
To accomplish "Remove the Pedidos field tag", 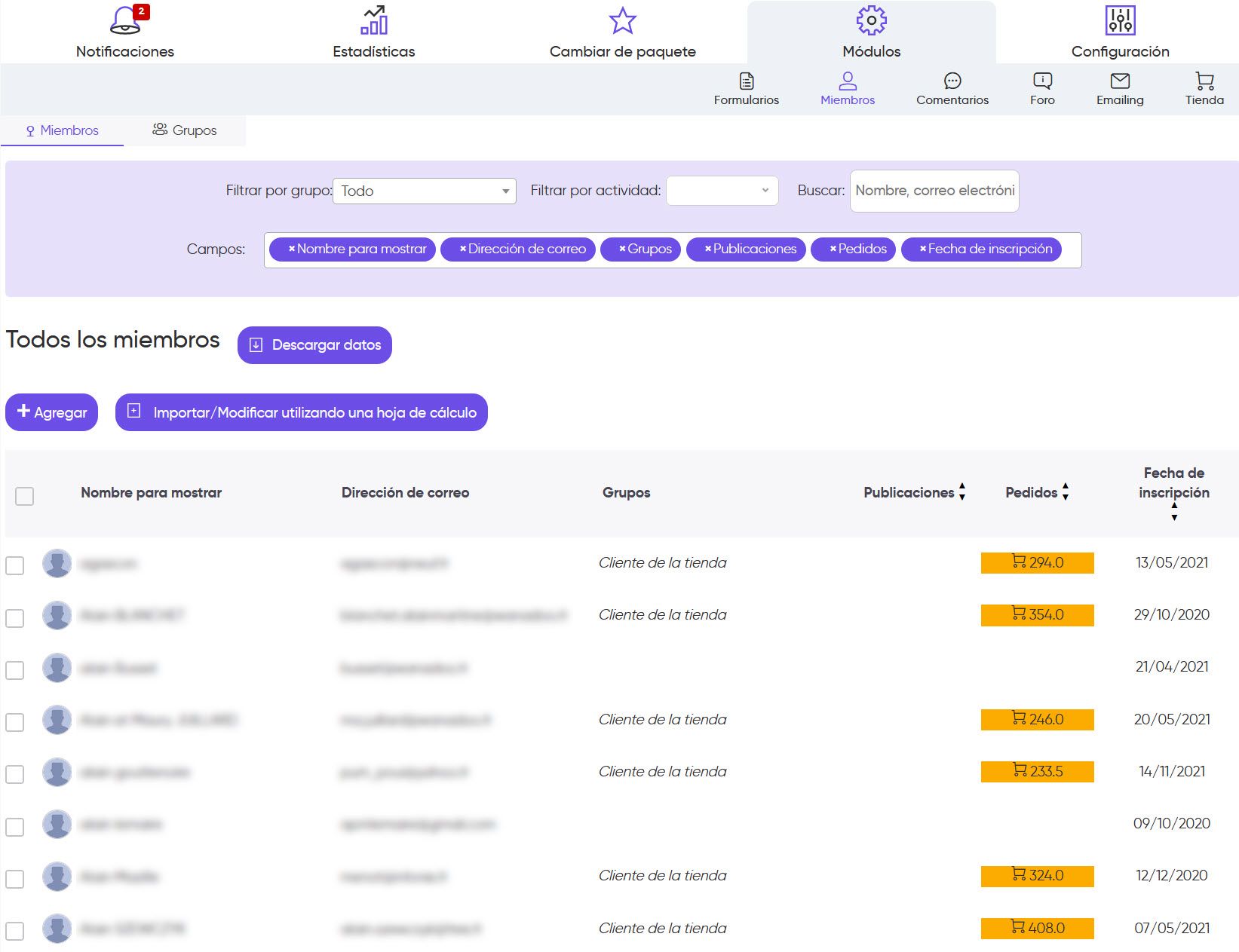I will point(833,249).
